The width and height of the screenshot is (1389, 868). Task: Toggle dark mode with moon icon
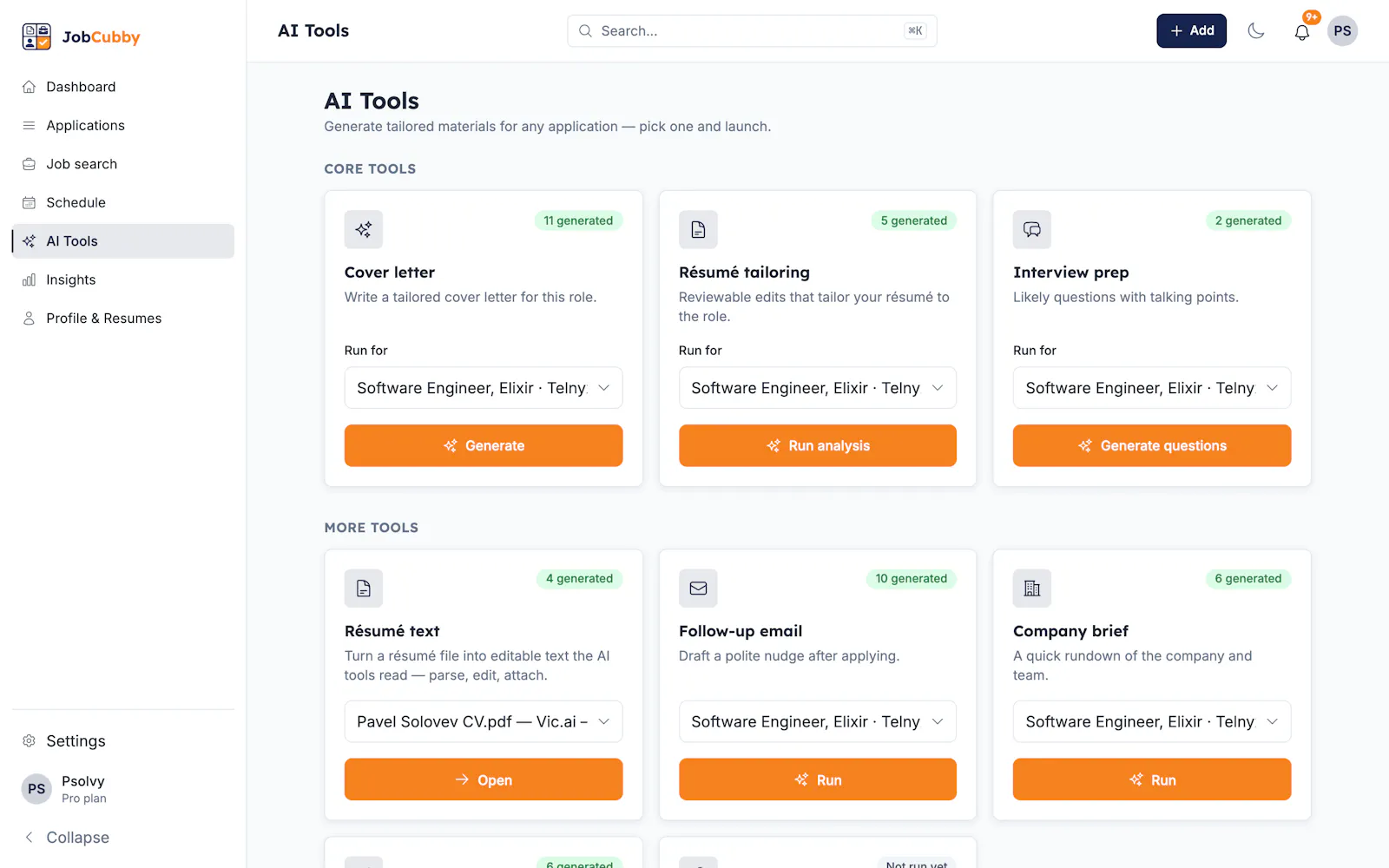[1255, 31]
